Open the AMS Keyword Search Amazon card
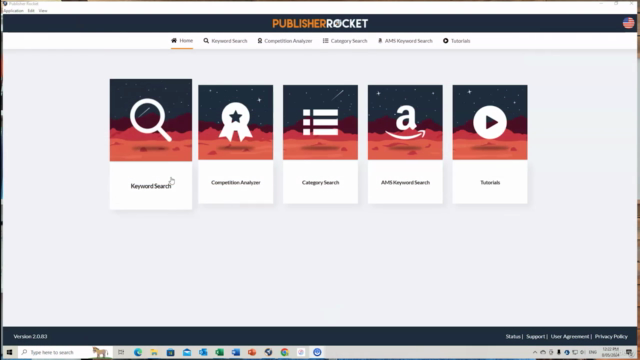Screen dimensions: 640x360 pos(405,144)
